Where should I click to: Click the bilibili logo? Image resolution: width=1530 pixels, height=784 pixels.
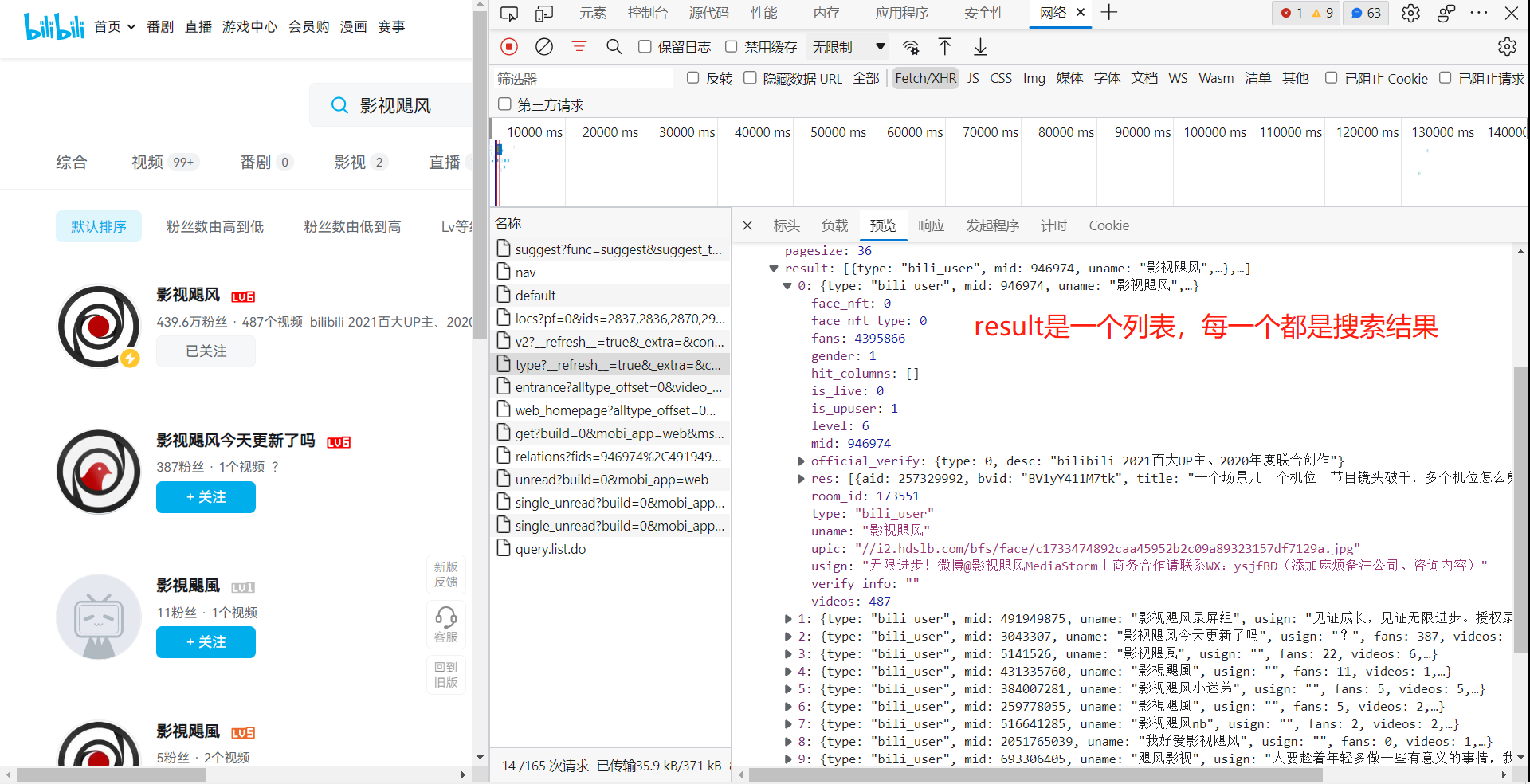[x=54, y=26]
